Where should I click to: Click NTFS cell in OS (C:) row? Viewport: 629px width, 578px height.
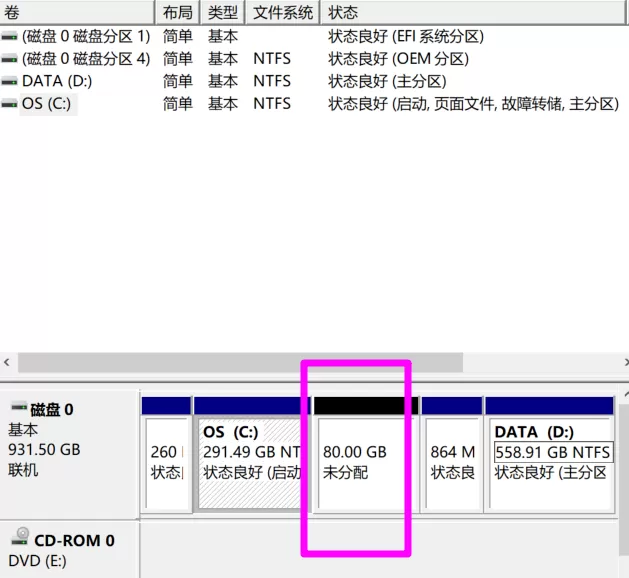pos(272,104)
